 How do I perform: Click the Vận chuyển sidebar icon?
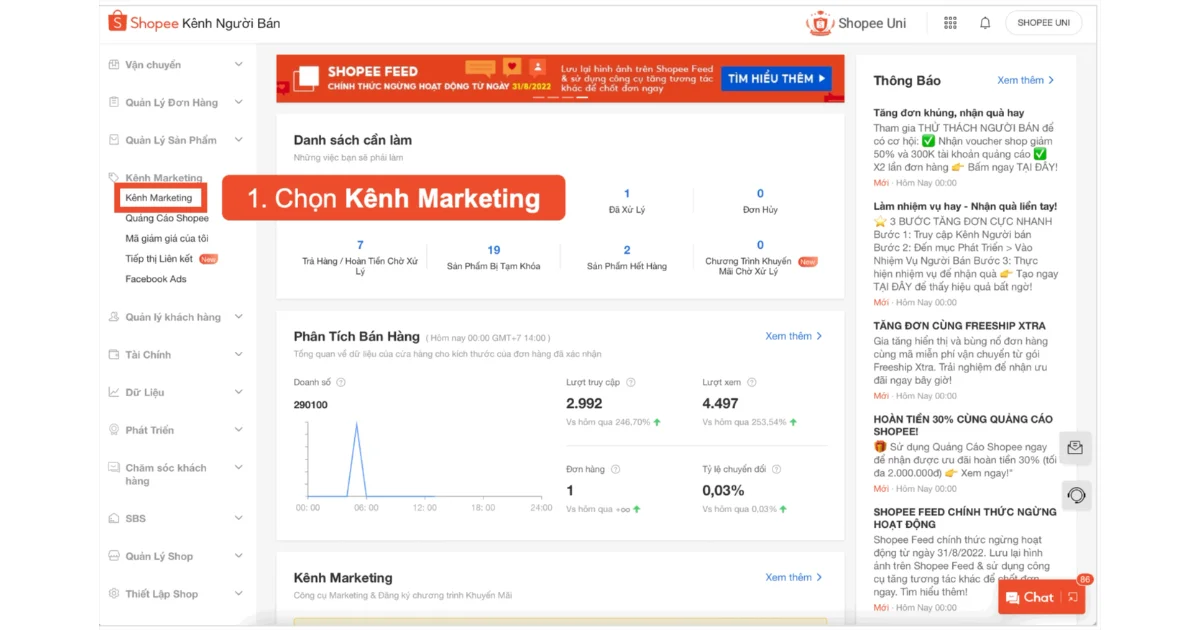pos(114,65)
